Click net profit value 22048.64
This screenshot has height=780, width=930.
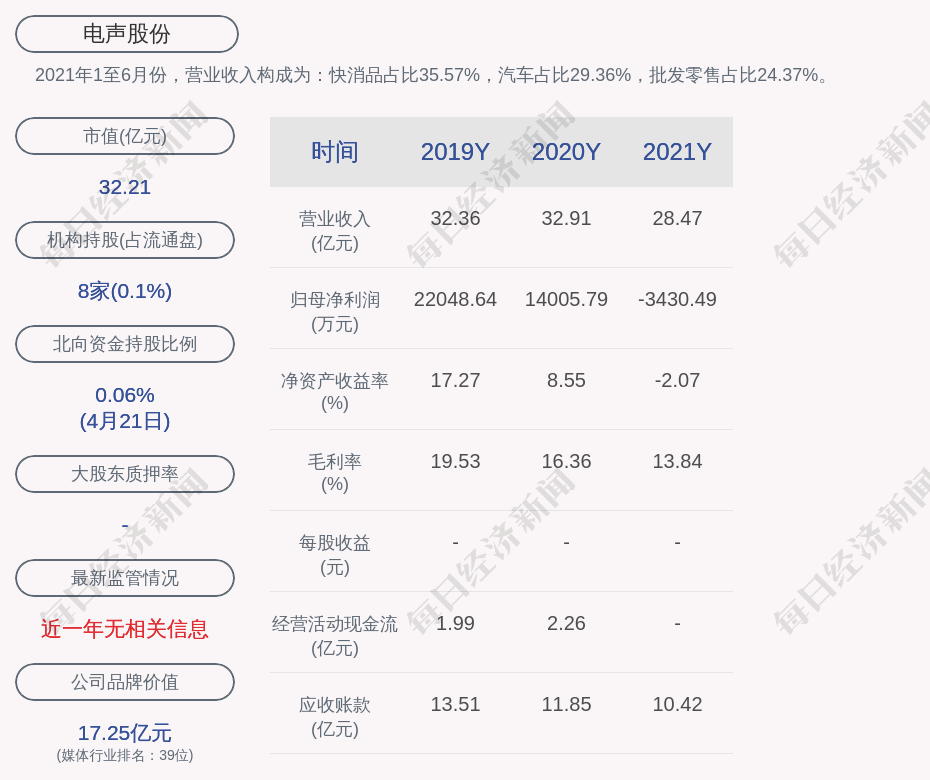tap(455, 300)
